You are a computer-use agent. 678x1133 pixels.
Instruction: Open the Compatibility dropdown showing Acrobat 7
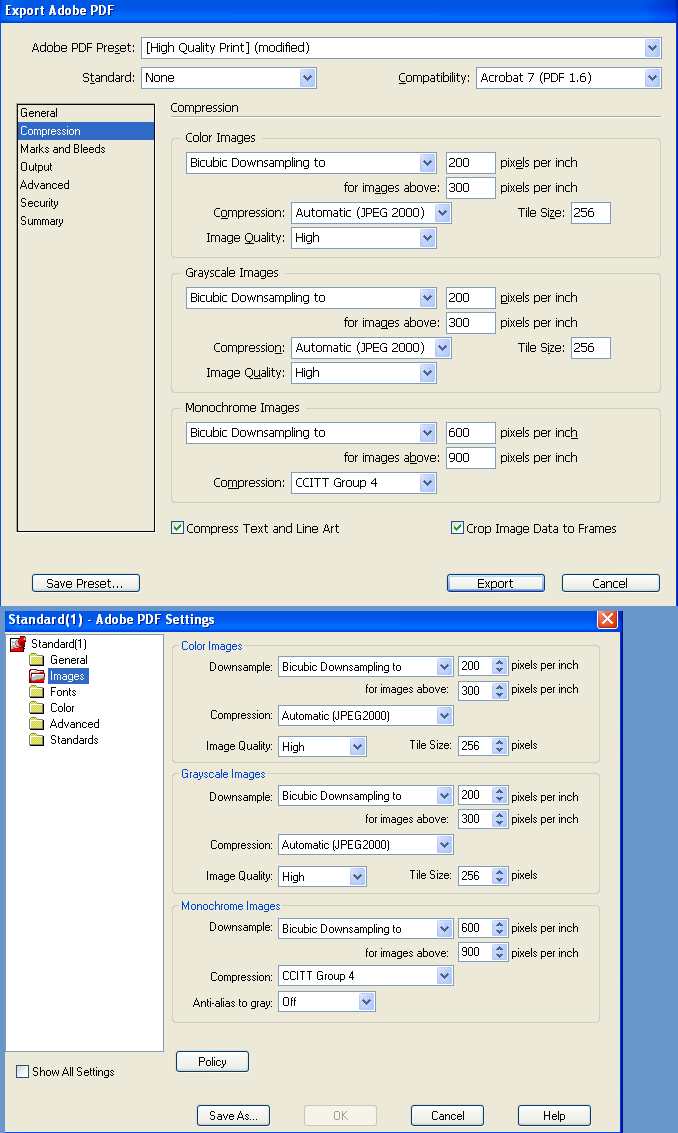click(x=568, y=78)
